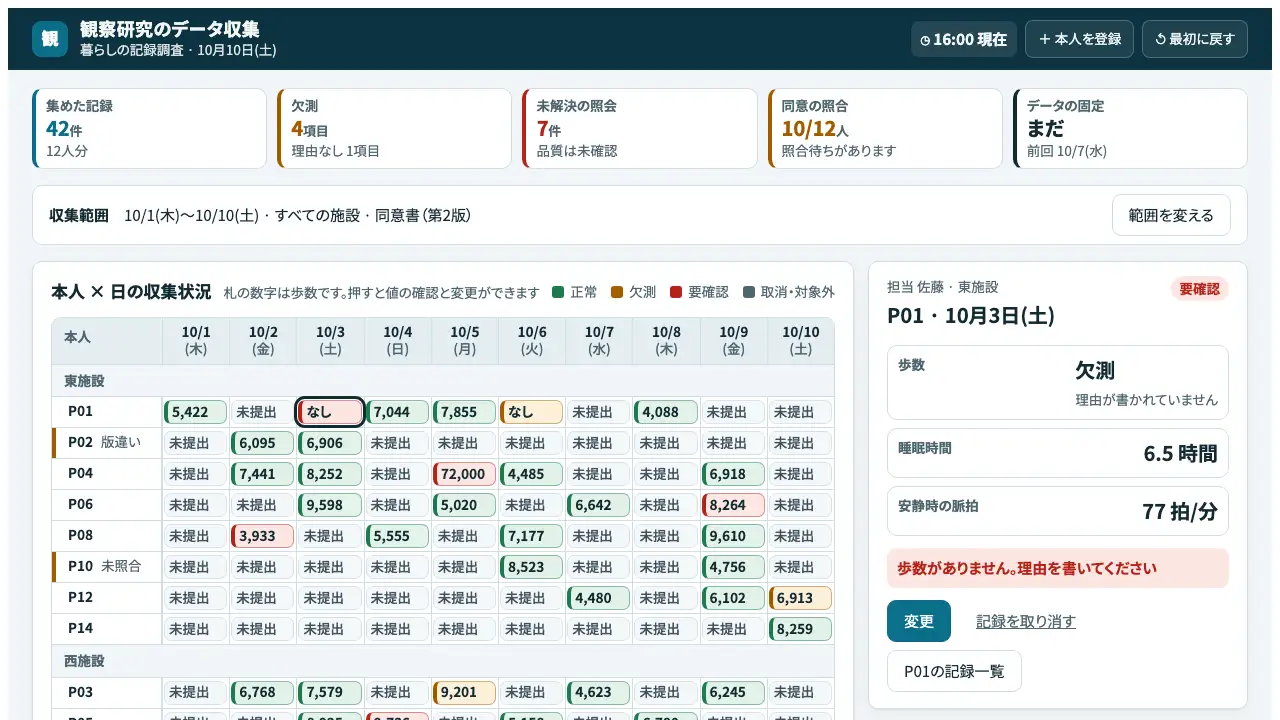
Task: Open the 範囲を変える range button
Action: (x=1171, y=215)
